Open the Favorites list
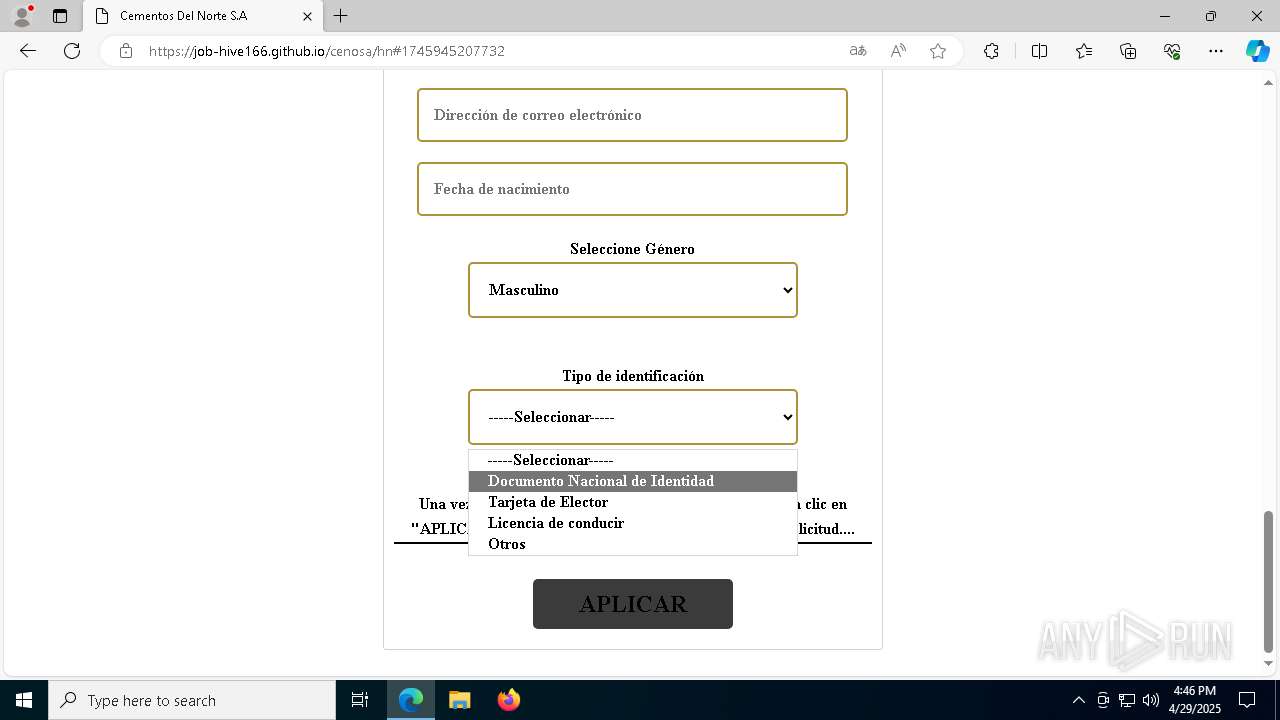The image size is (1280, 720). pos(1084,51)
